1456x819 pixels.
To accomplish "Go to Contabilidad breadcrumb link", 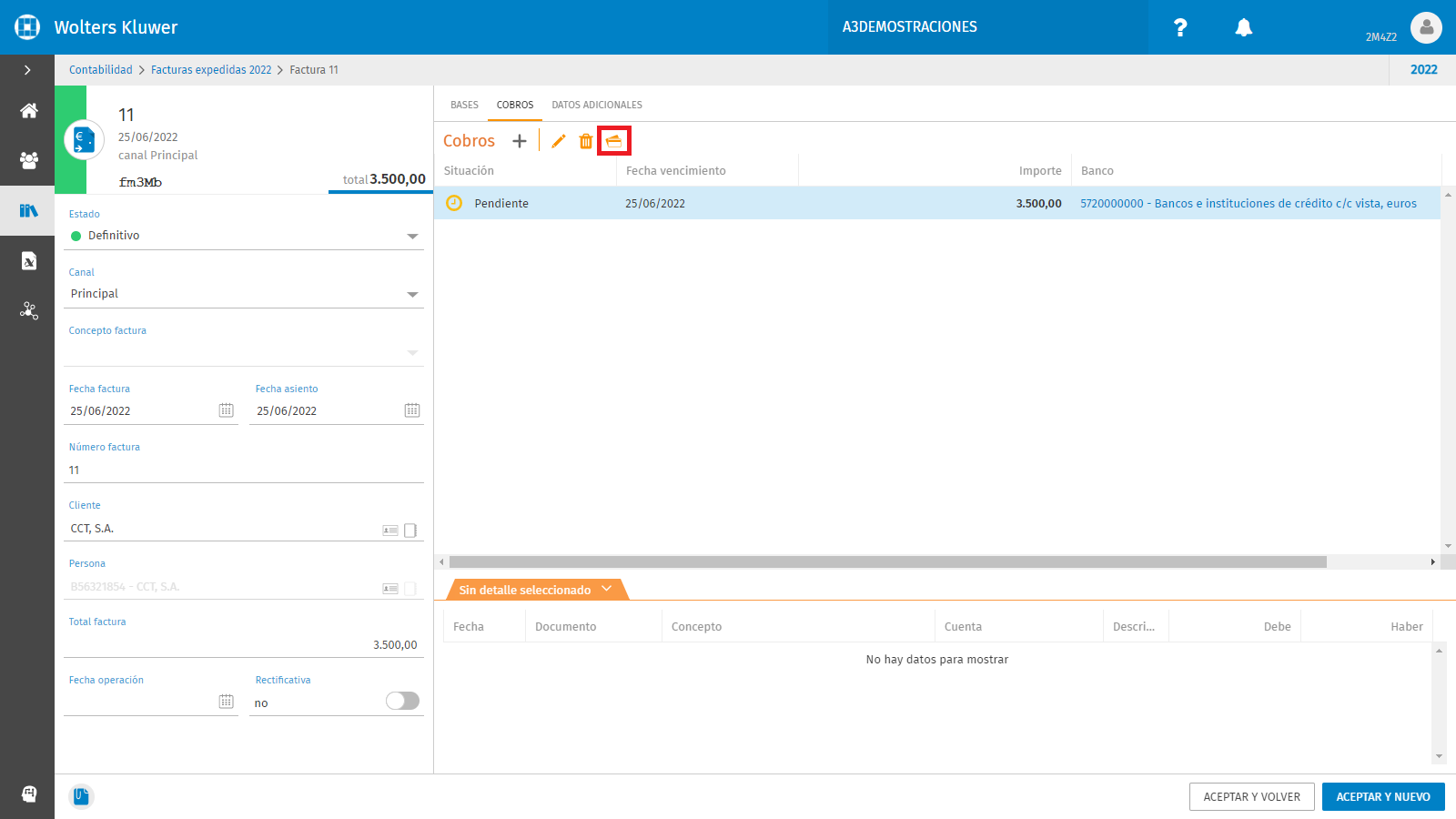I will (x=101, y=70).
